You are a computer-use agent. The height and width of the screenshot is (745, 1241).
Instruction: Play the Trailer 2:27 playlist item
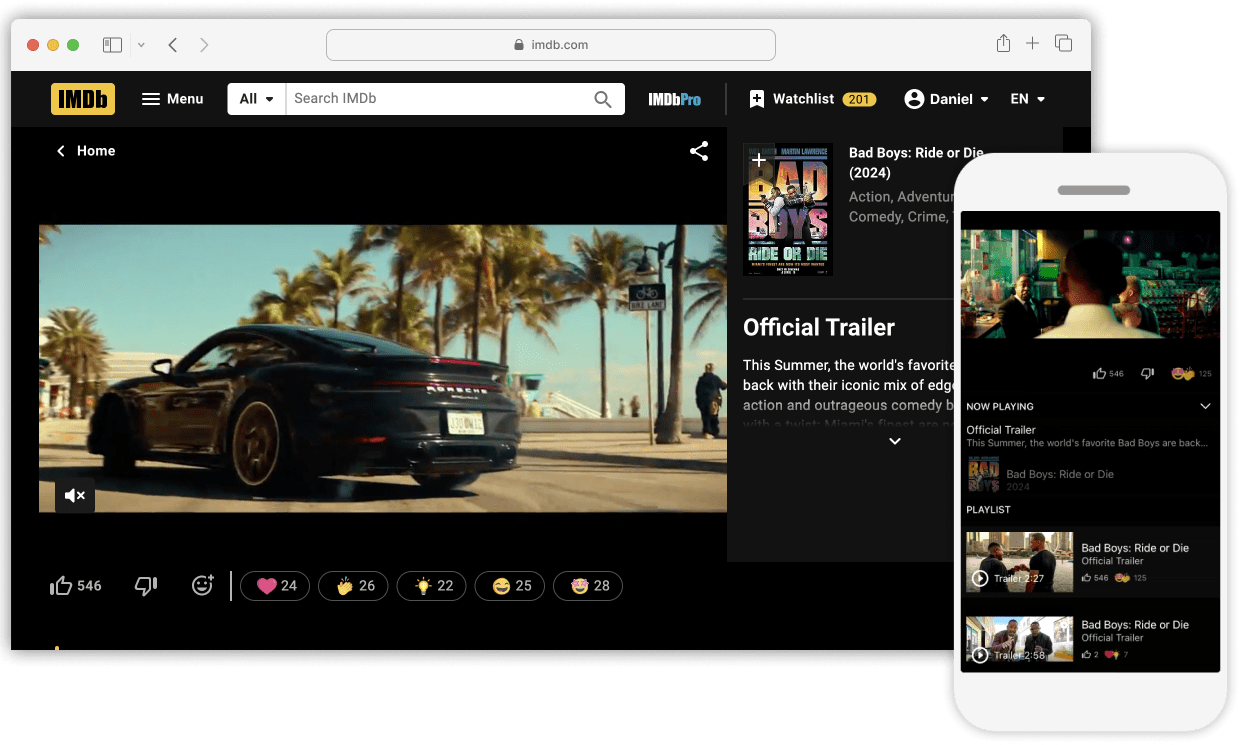[x=1019, y=562]
